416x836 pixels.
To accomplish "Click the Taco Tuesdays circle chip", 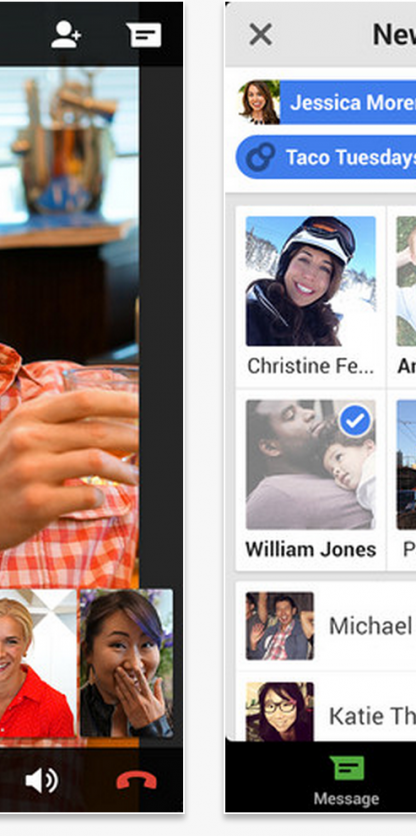I will [x=326, y=157].
